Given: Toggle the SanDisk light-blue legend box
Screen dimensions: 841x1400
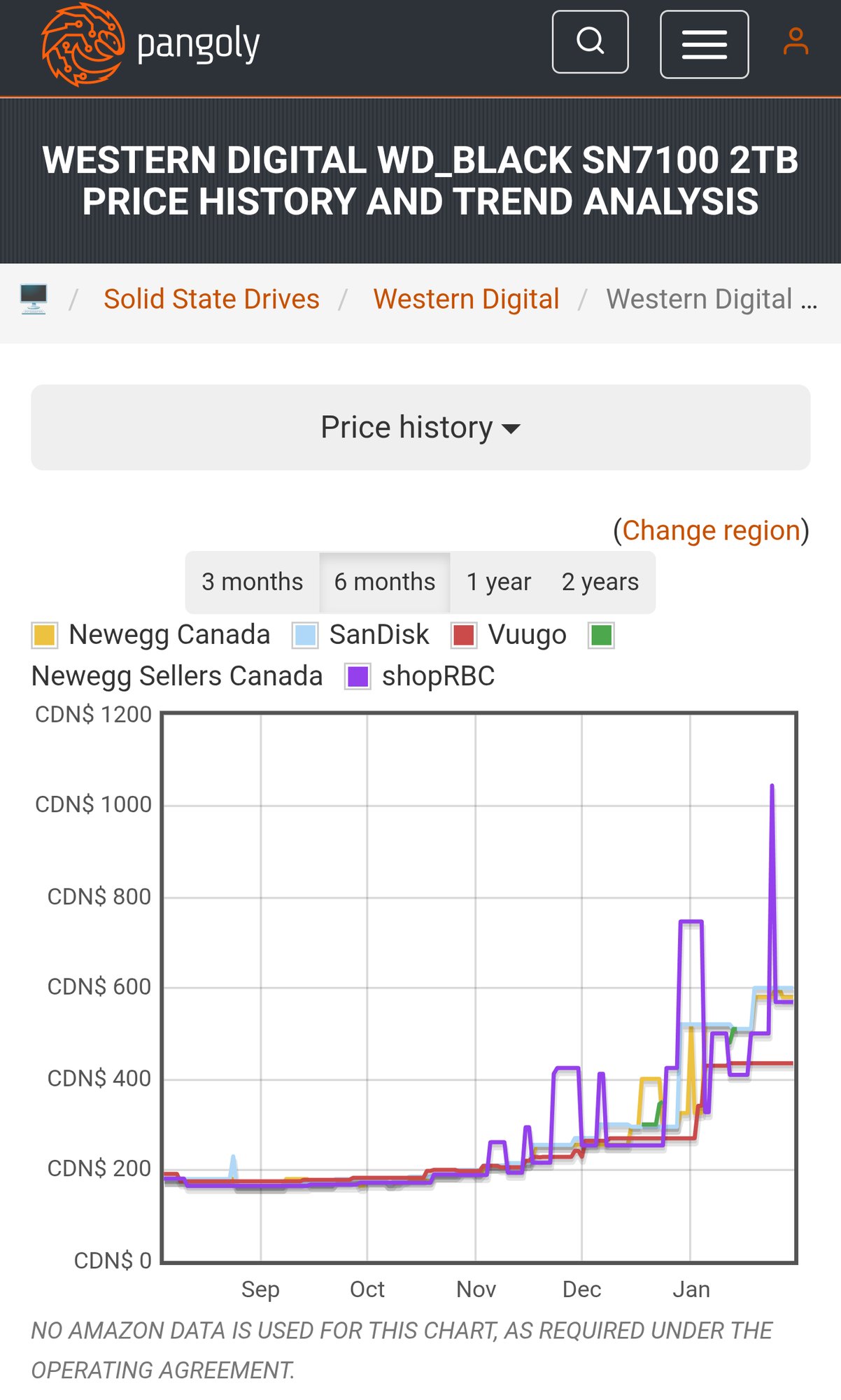Looking at the screenshot, I should coord(306,636).
